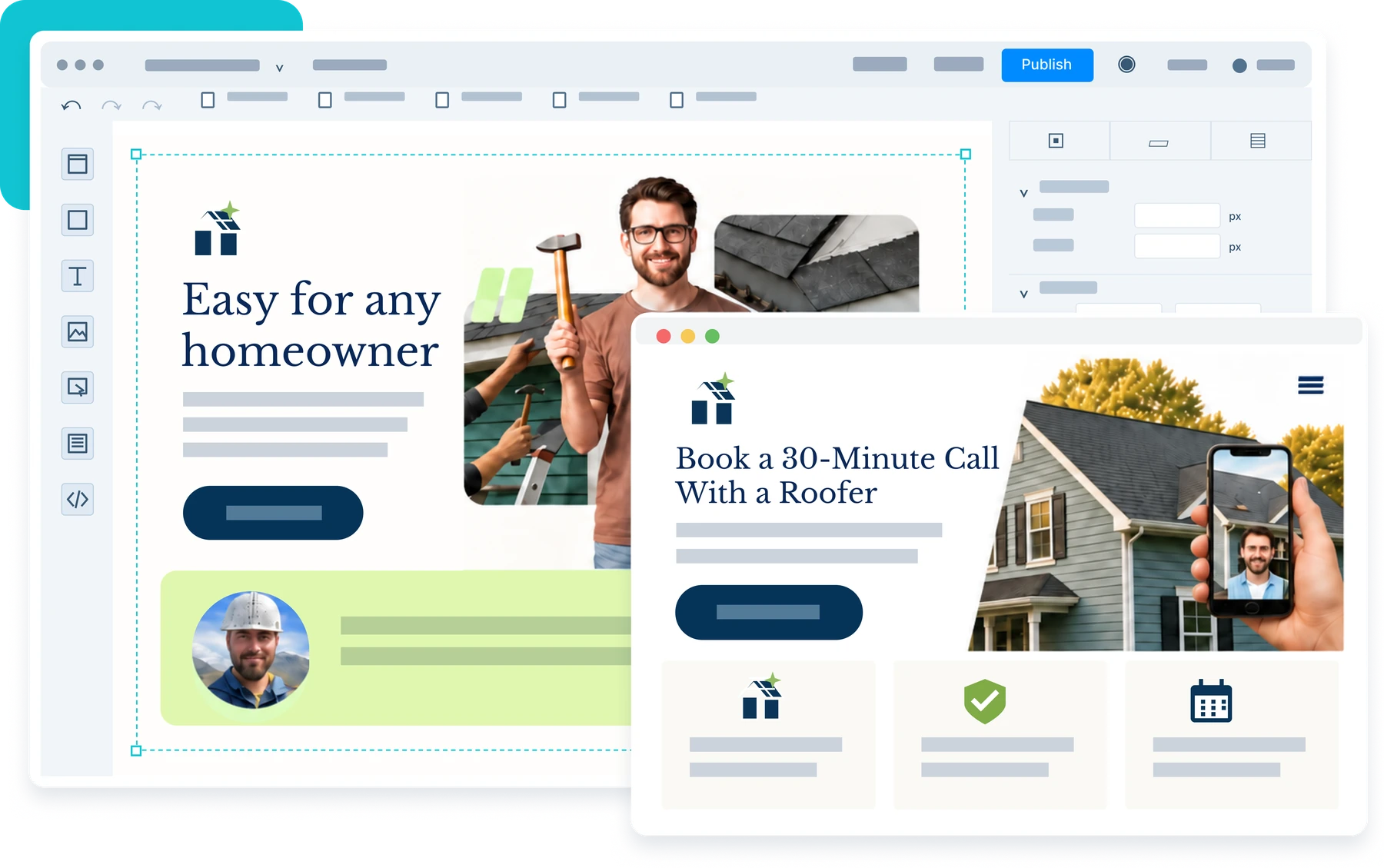
Task: Click the user account dot in top bar
Action: (x=1239, y=65)
